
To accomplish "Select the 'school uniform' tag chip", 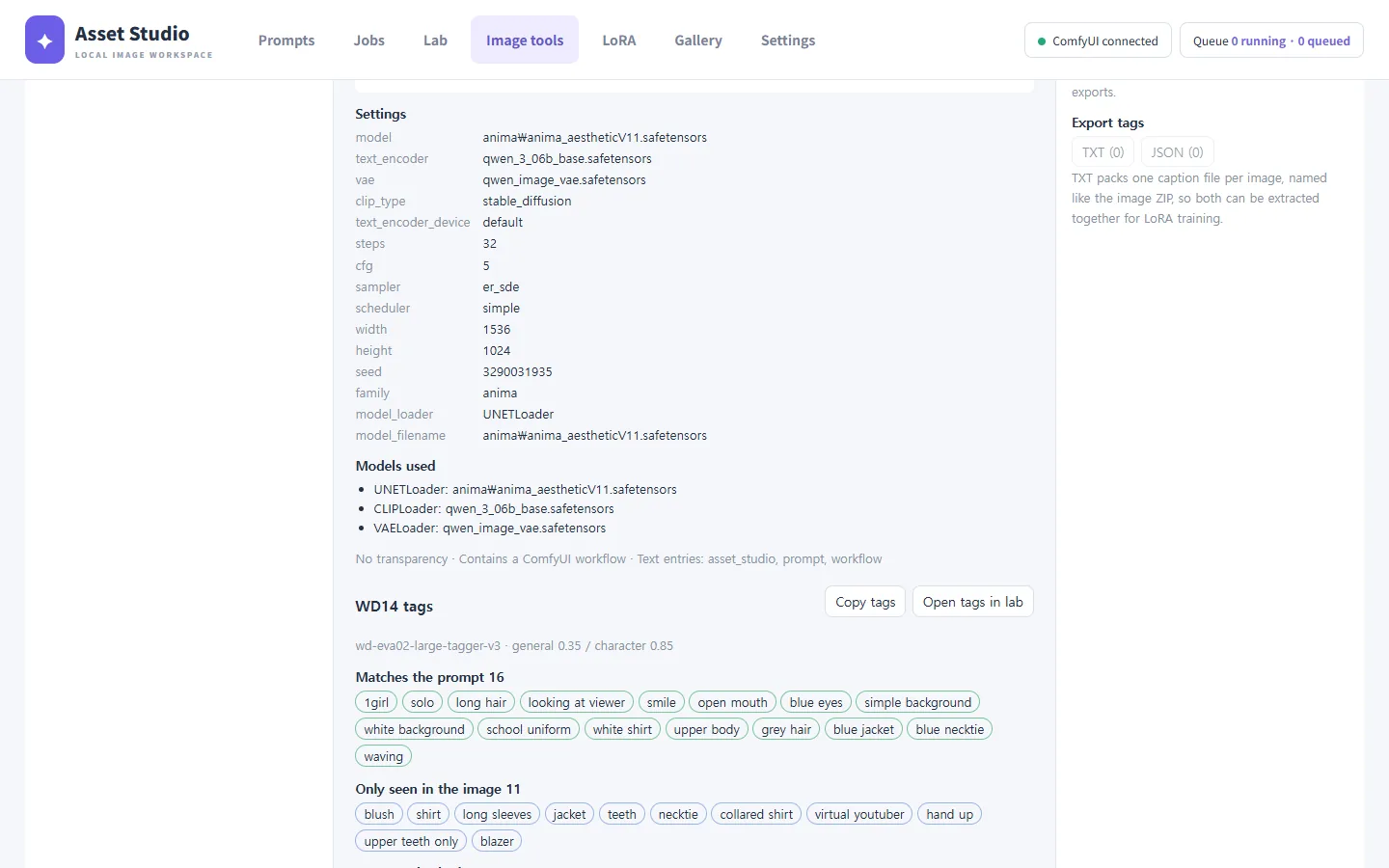I will click(x=529, y=729).
